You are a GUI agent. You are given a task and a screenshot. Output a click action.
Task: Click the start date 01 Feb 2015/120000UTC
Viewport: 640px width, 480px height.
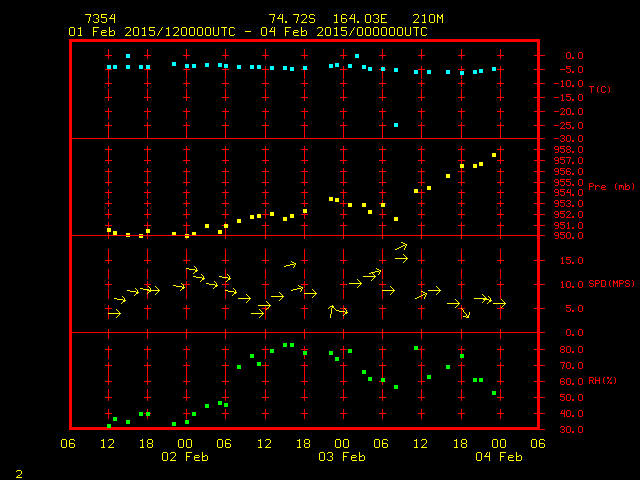(150, 32)
